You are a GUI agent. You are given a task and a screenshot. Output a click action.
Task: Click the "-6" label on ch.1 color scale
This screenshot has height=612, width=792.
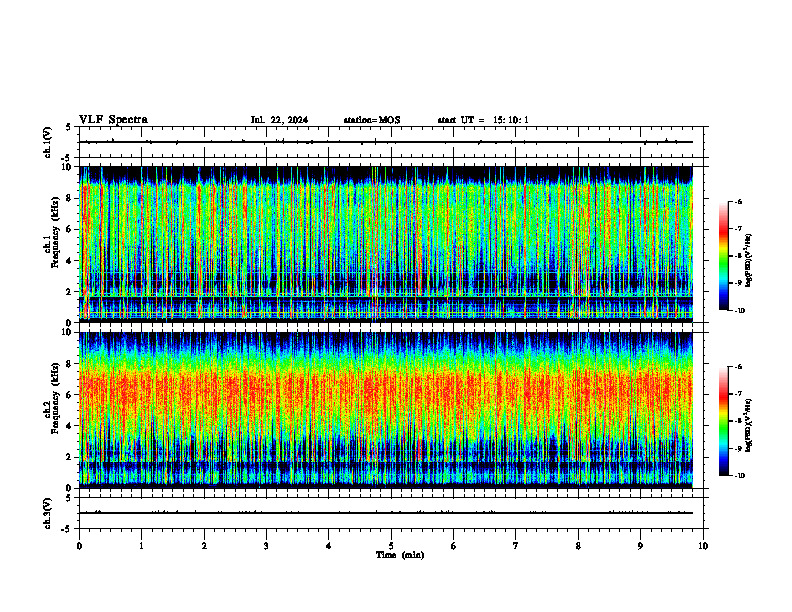[738, 201]
